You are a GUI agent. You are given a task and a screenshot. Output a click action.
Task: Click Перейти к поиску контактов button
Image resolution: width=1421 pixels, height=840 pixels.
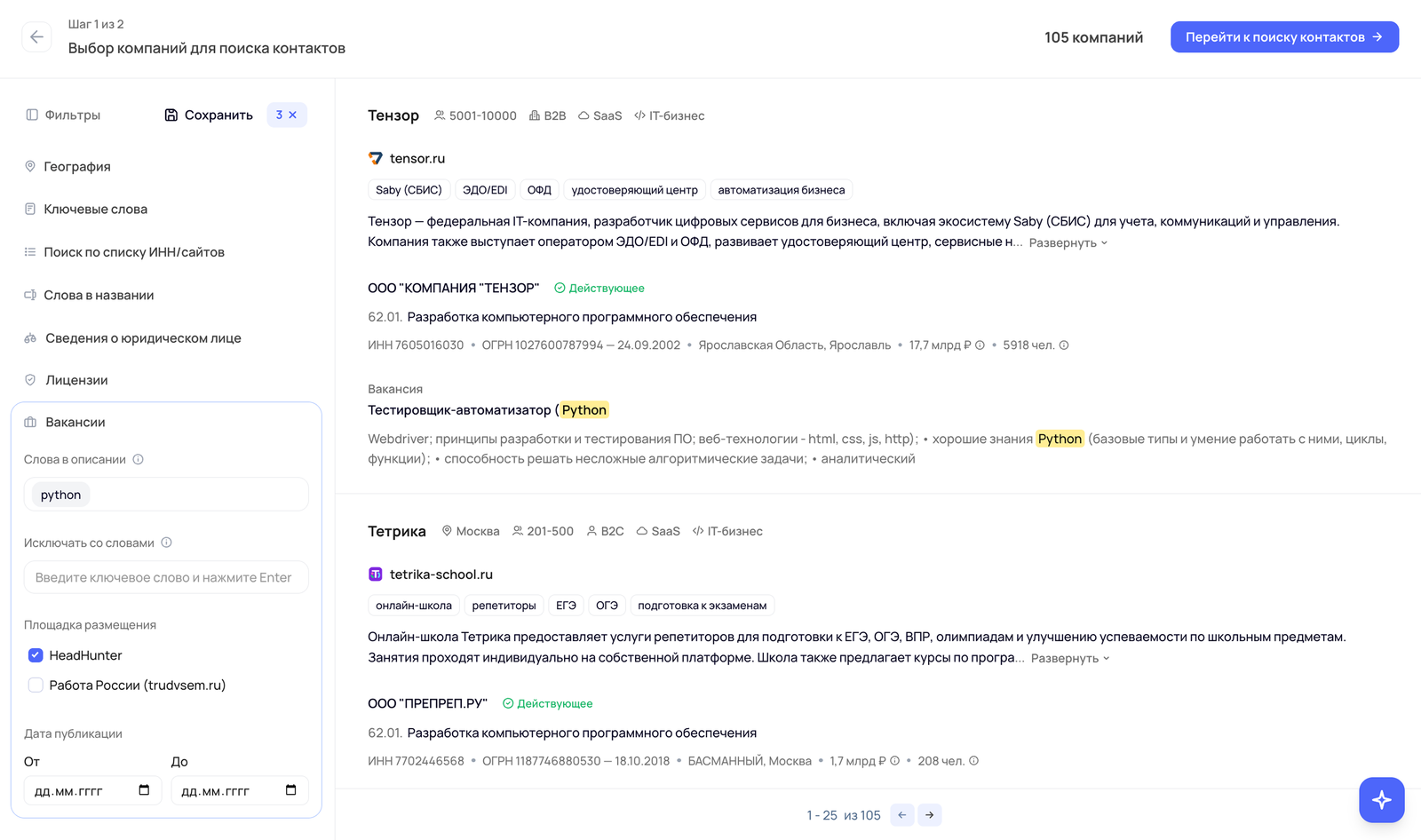click(x=1284, y=36)
